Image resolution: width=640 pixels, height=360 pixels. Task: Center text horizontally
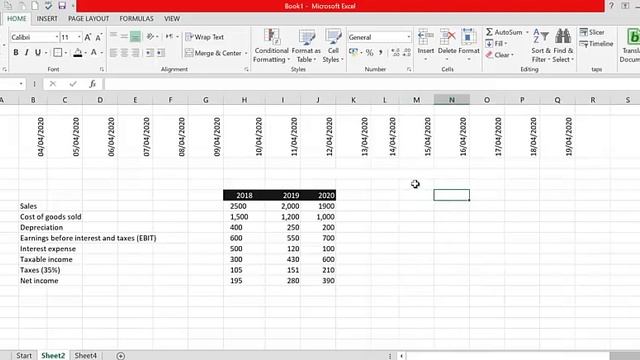pos(124,53)
